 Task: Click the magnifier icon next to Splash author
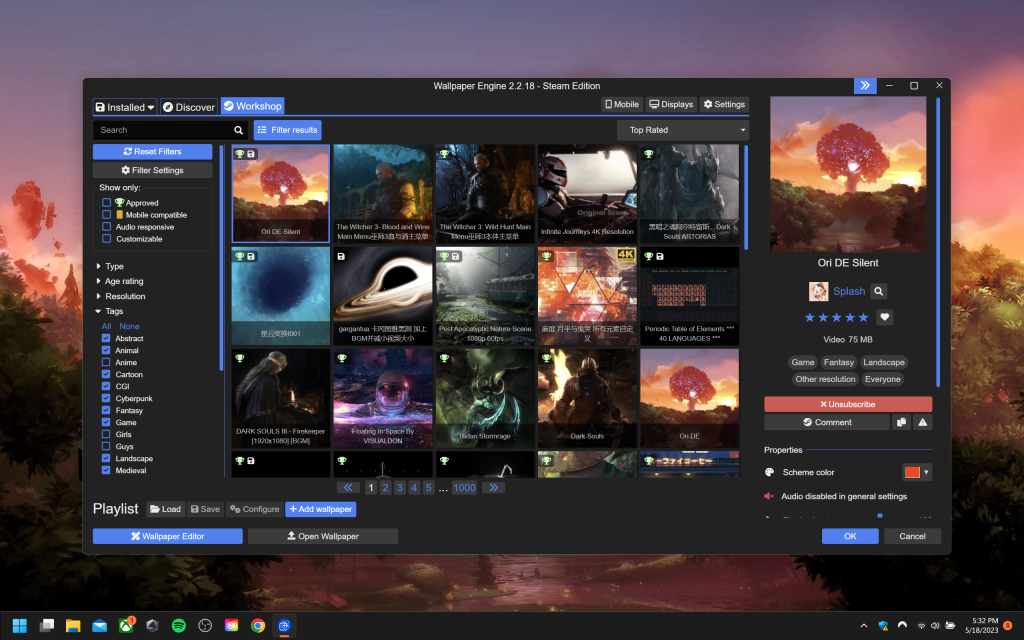point(878,291)
